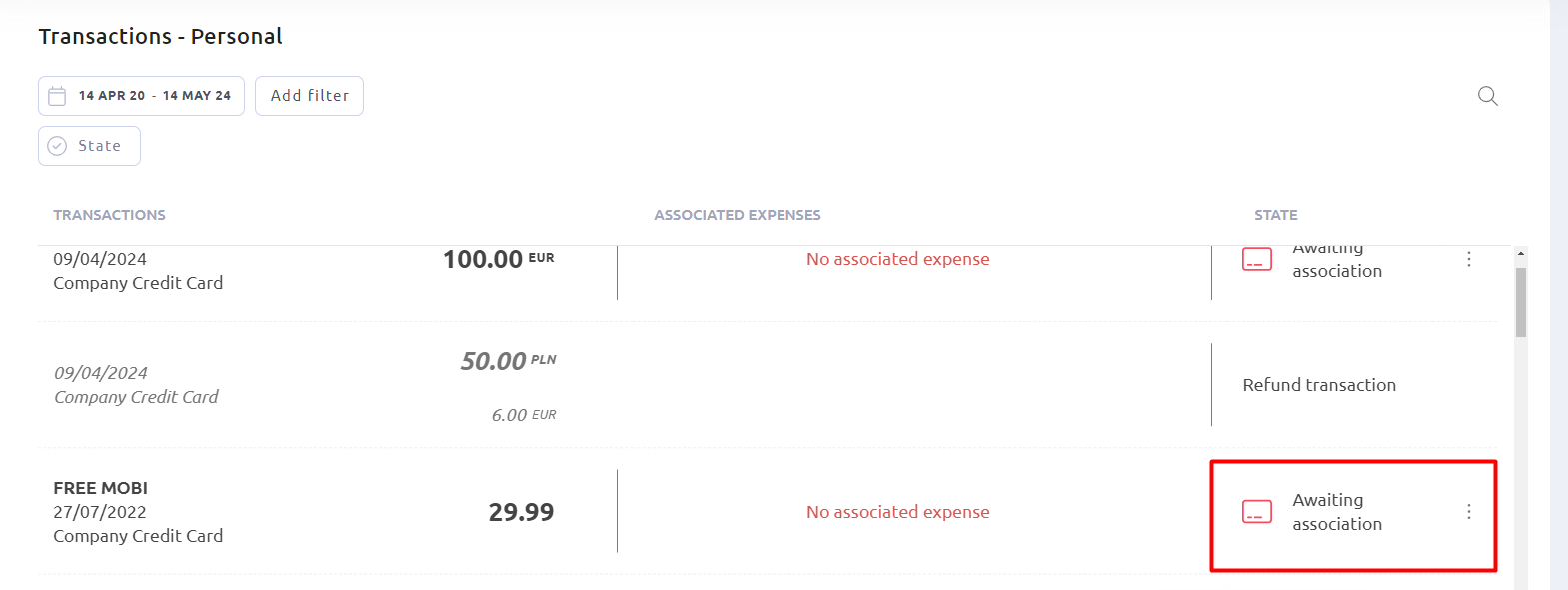Click No associated expense for FREE MOBI
Screen dimensions: 1568x590
pos(897,512)
